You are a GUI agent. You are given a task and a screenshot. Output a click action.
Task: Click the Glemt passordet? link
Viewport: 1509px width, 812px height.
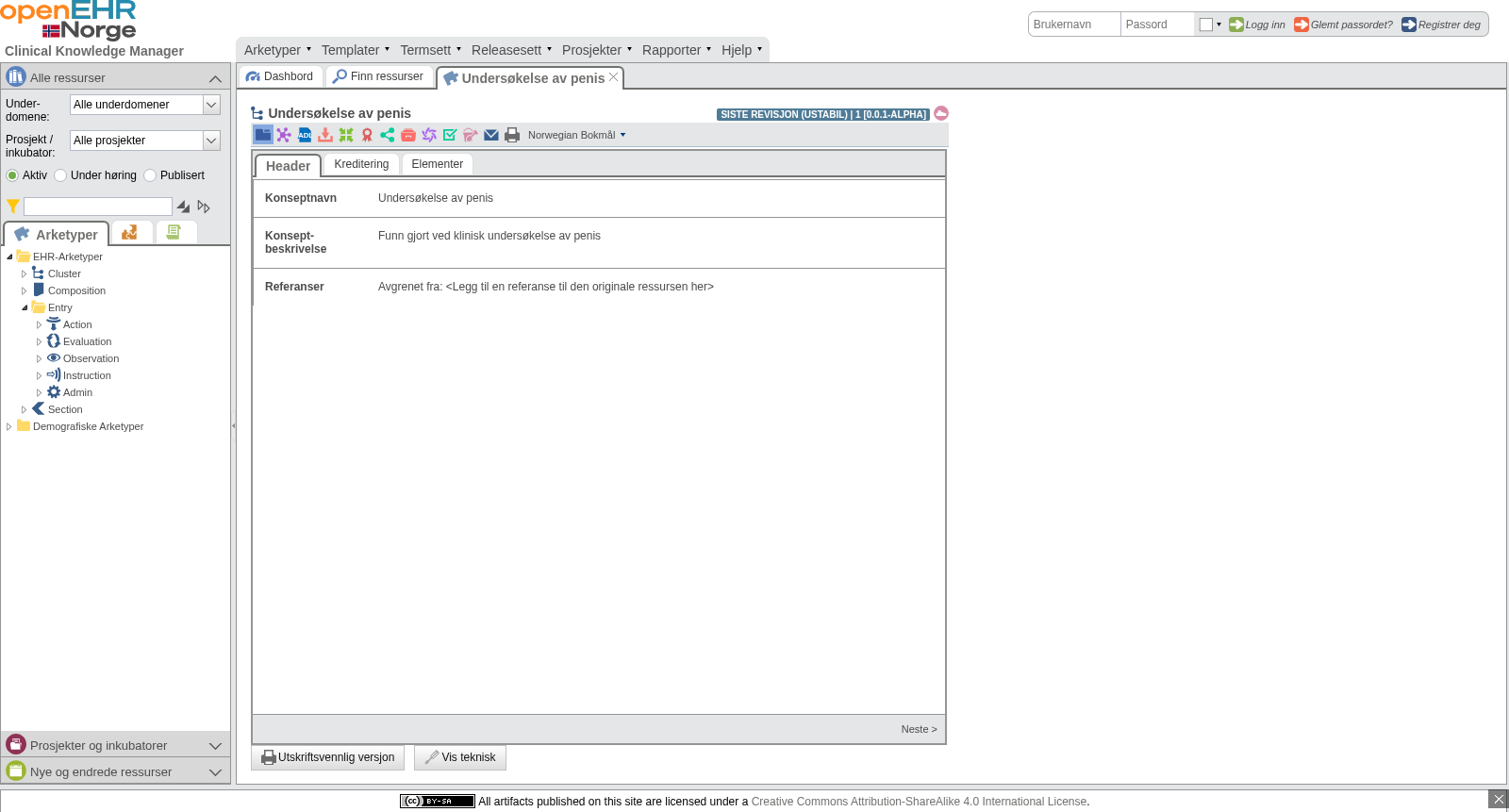[x=1343, y=25]
